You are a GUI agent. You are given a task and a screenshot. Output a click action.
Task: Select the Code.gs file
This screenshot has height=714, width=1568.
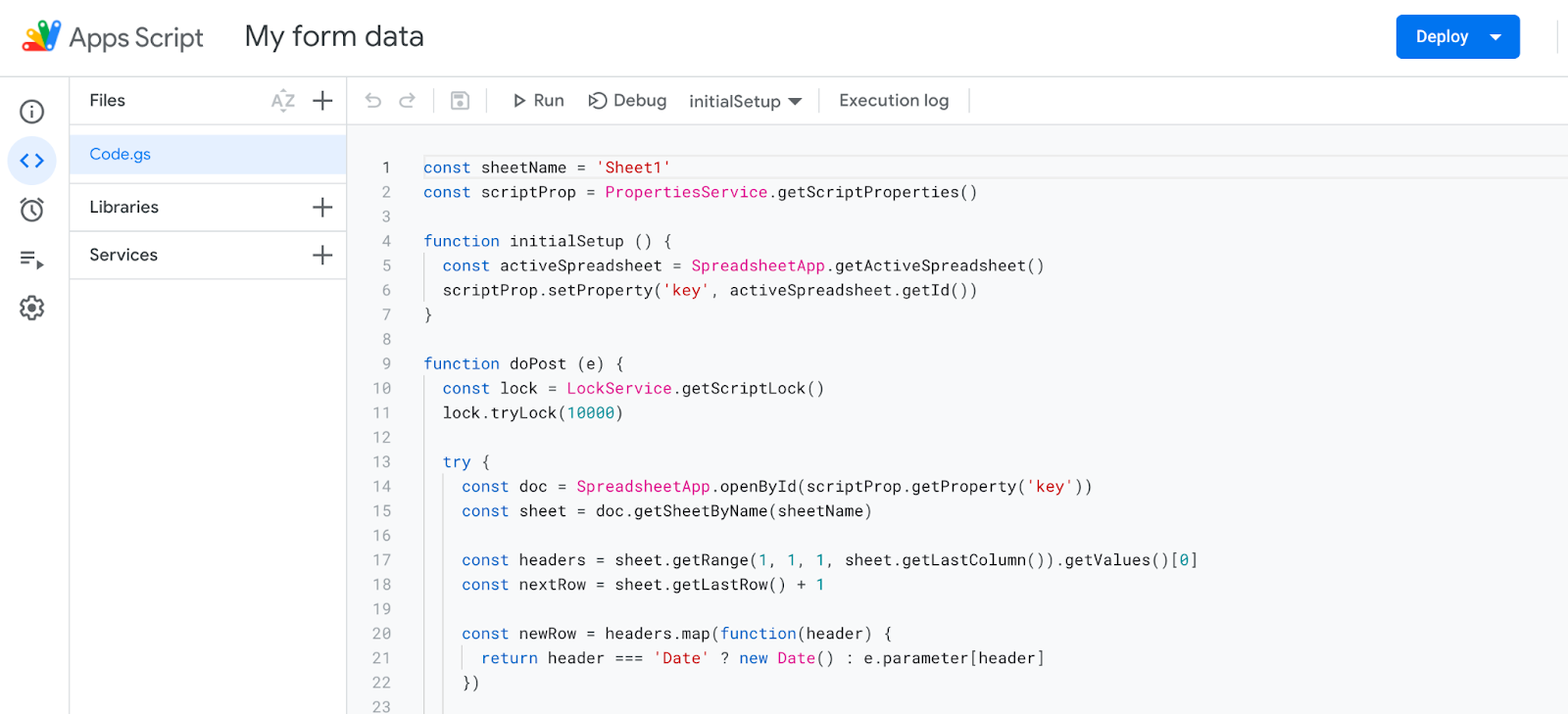pyautogui.click(x=121, y=155)
